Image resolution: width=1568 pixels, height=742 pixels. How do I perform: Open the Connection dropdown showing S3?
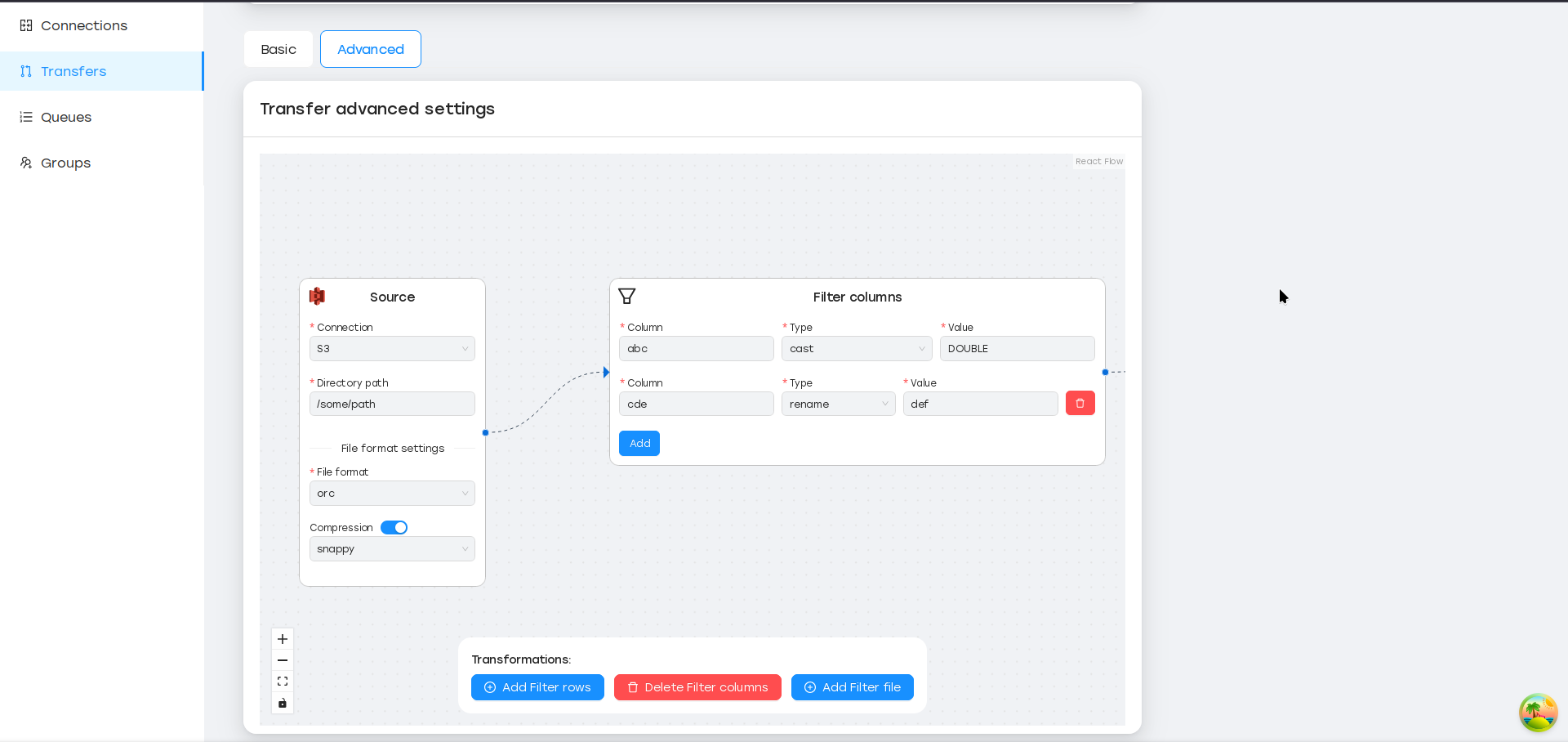[x=392, y=349]
